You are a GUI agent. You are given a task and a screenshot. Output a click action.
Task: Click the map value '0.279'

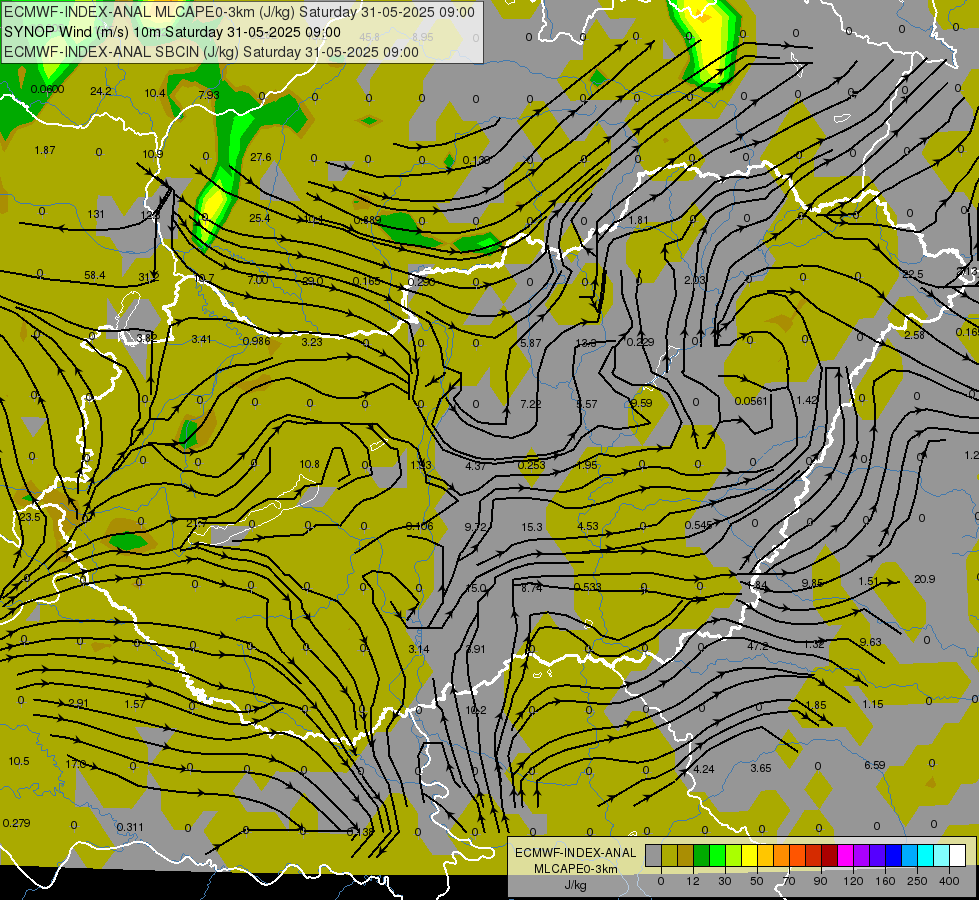[x=16, y=823]
